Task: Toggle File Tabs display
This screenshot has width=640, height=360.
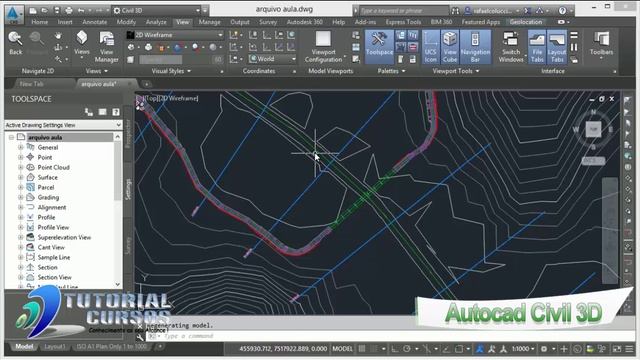Action: click(537, 47)
